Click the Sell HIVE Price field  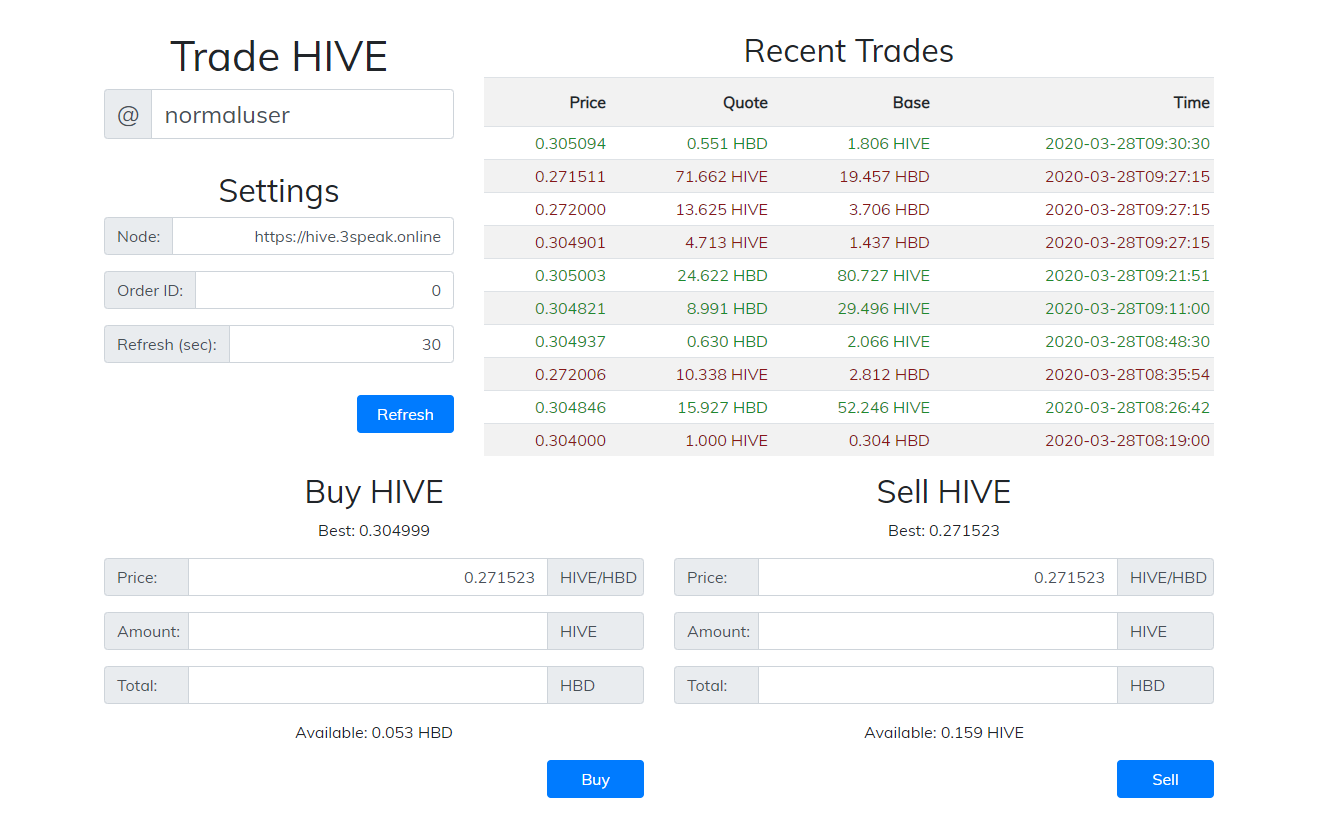click(937, 577)
